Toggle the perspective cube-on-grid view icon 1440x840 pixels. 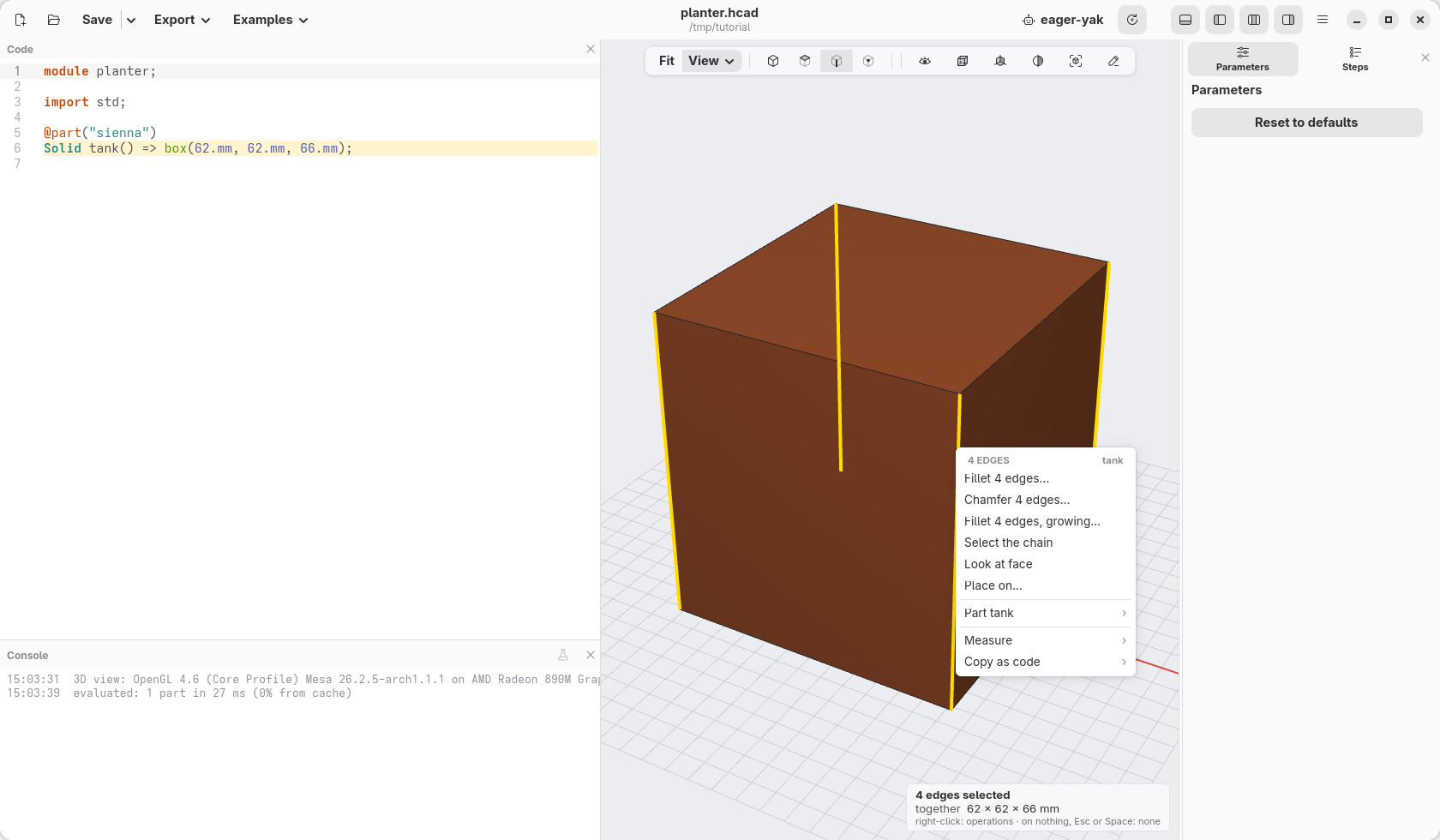point(1000,61)
